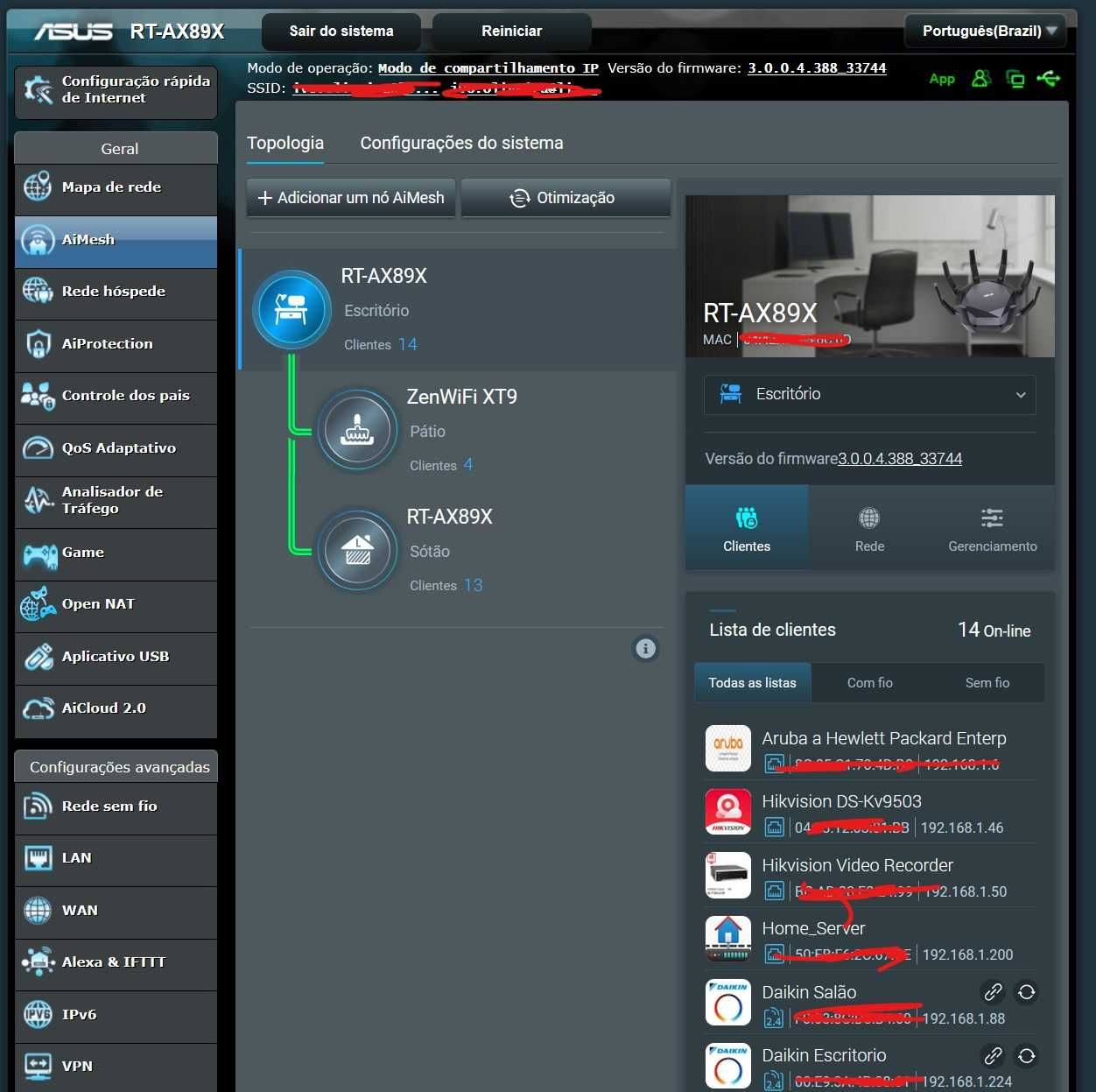Click the RT-AX89X router photo
This screenshot has height=1092, width=1096.
(870, 276)
